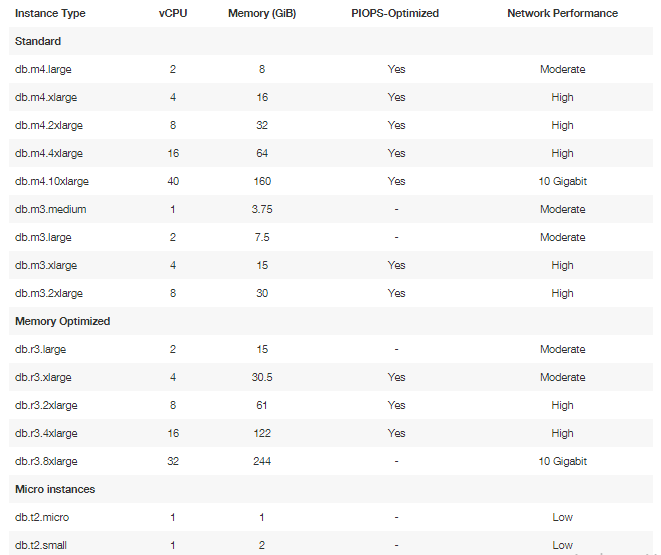Click the Instance Type column header
The width and height of the screenshot is (661, 555).
(50, 13)
